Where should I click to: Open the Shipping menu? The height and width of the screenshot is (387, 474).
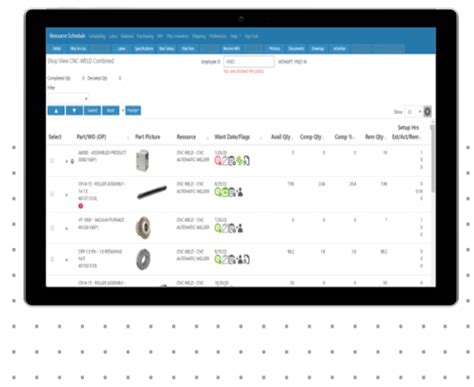(x=199, y=36)
